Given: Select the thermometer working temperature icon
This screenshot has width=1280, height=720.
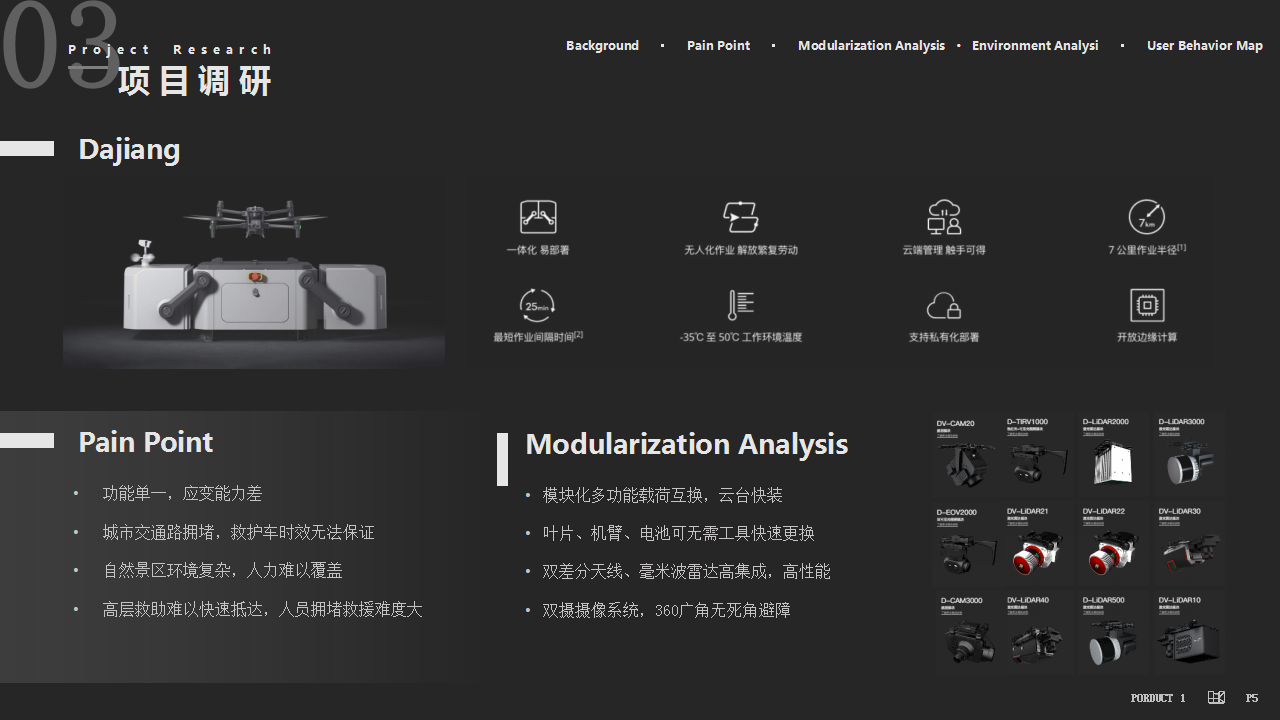Looking at the screenshot, I should [741, 303].
